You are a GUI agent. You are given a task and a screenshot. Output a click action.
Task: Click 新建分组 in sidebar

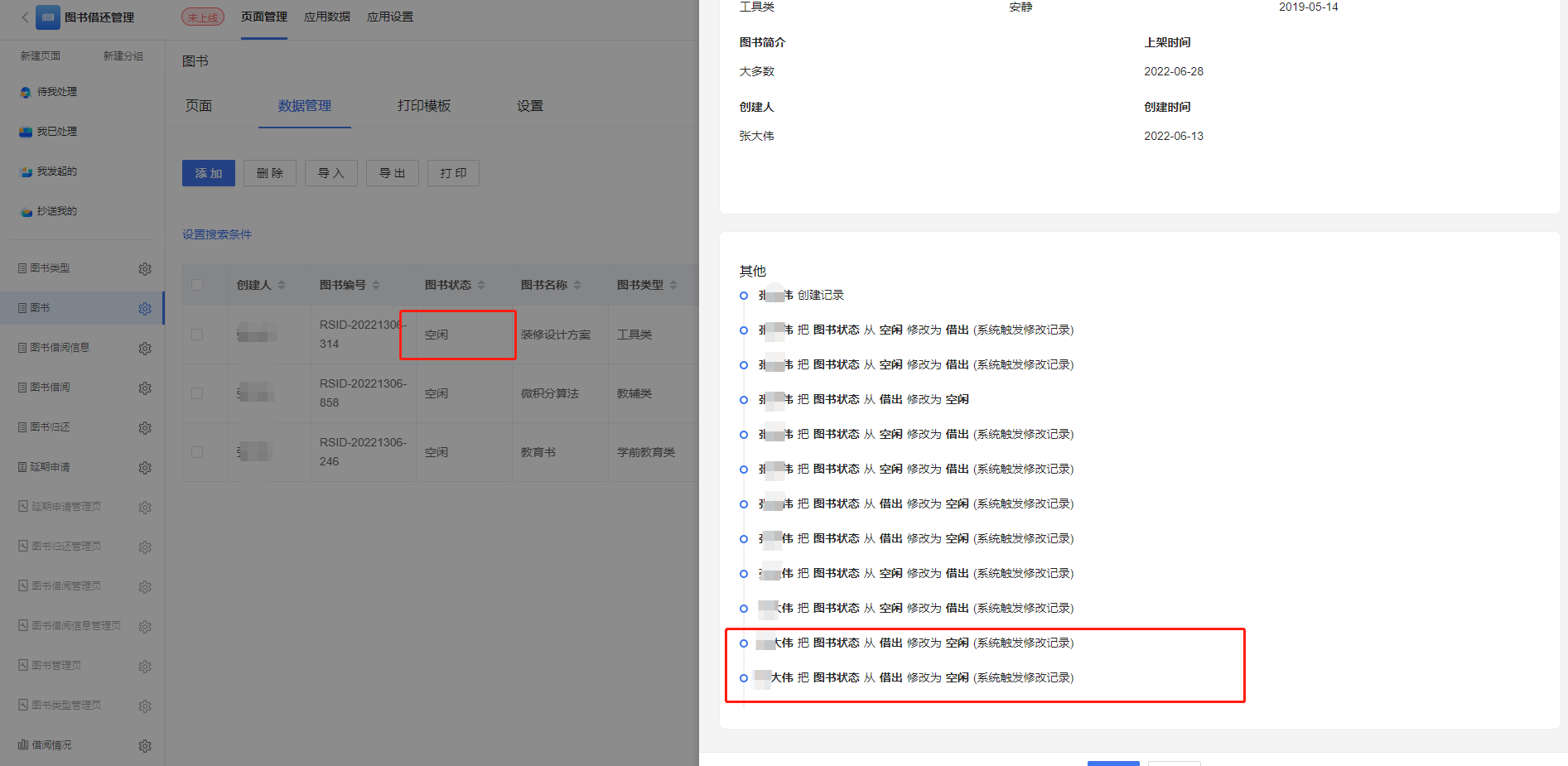(x=123, y=55)
